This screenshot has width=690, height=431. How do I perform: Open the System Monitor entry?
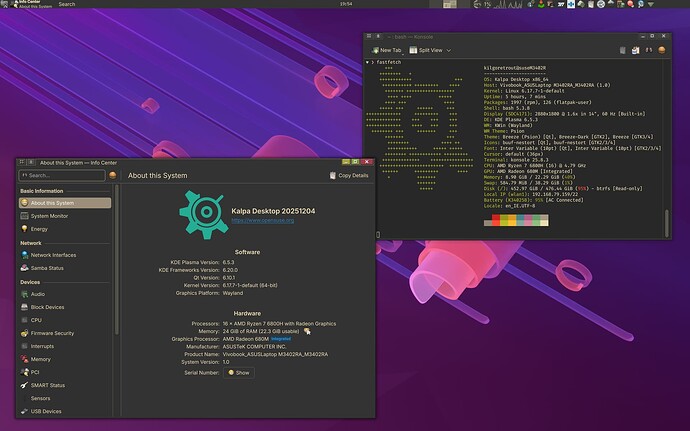coord(49,215)
